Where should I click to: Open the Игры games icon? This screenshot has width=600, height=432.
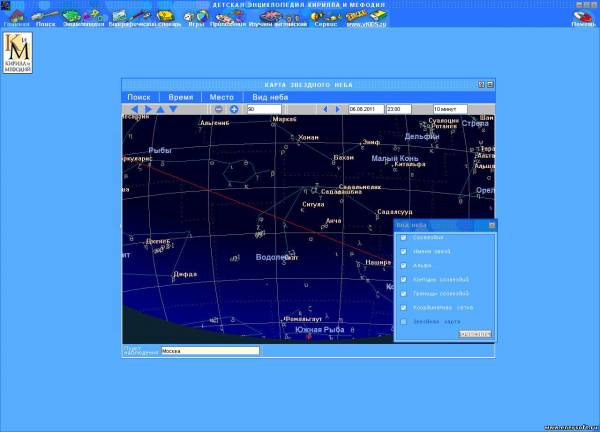pyautogui.click(x=196, y=18)
